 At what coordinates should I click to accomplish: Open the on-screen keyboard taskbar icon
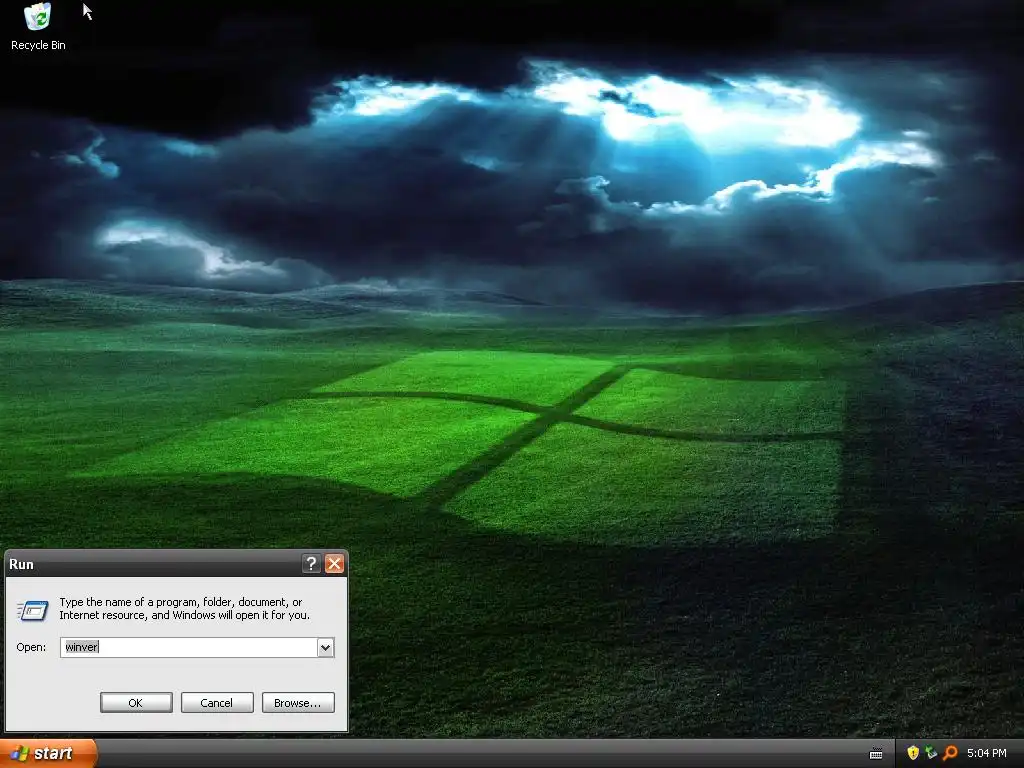click(876, 754)
